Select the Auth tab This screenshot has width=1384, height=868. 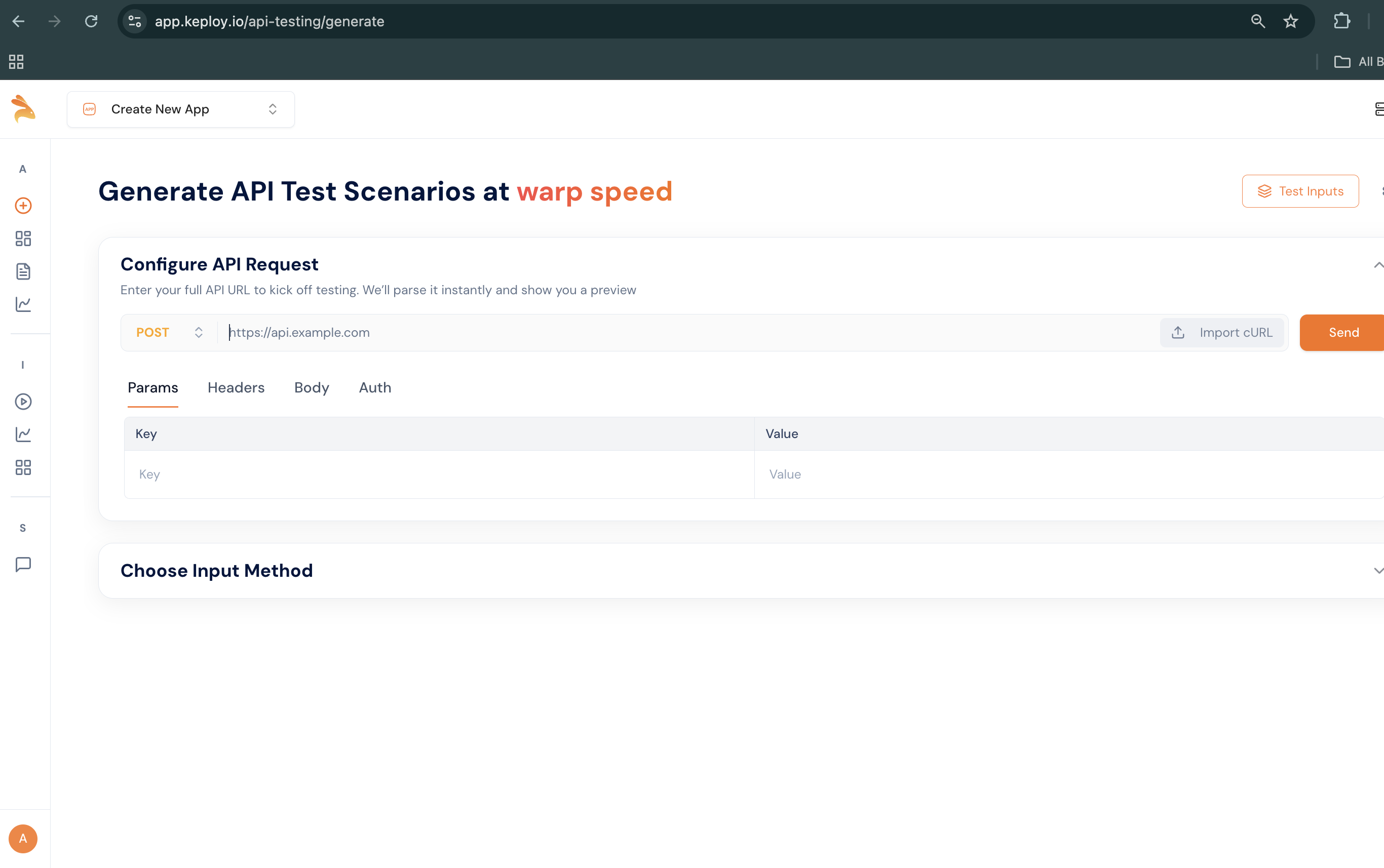point(374,388)
